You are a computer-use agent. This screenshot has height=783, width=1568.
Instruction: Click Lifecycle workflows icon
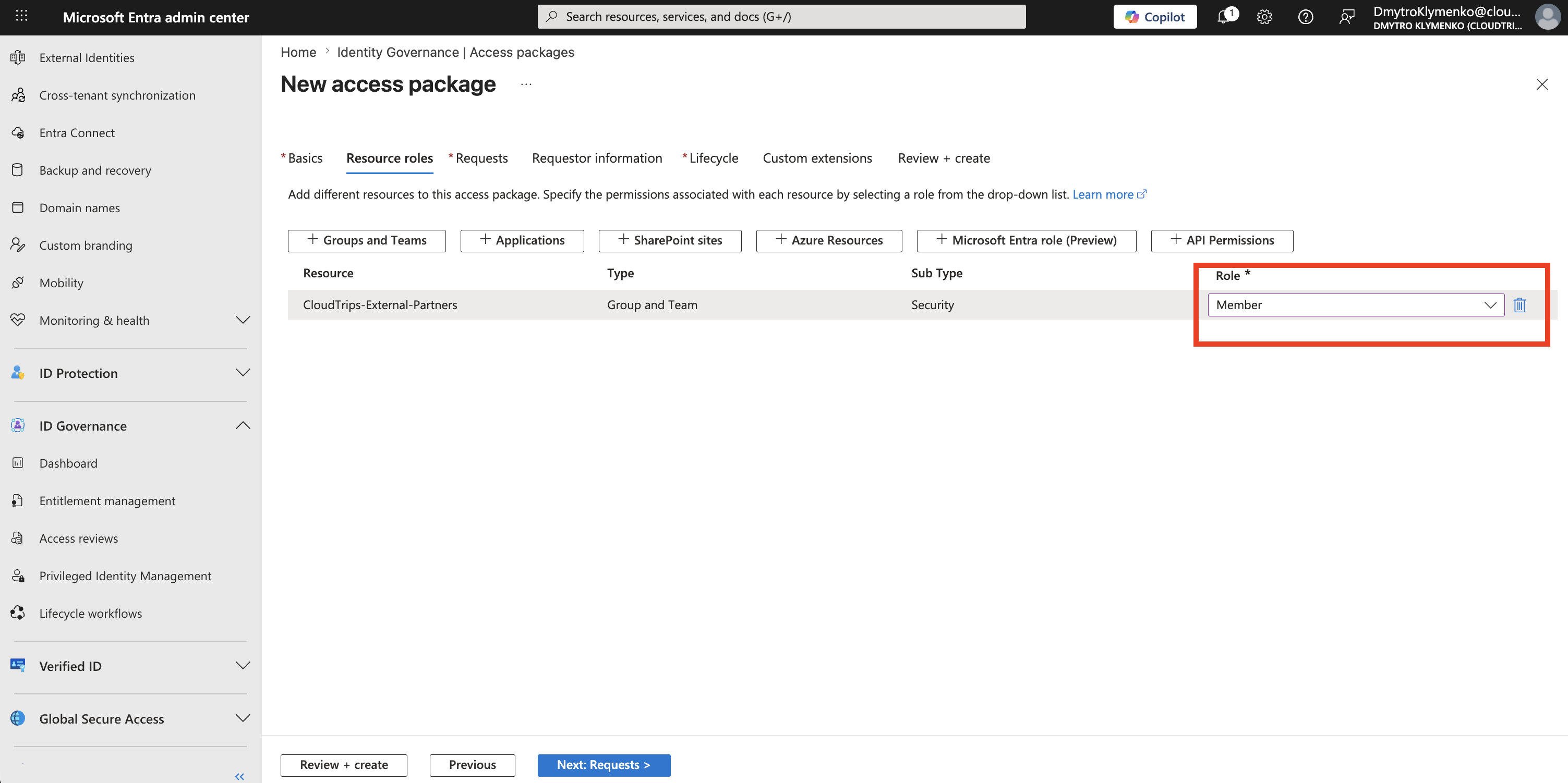[18, 613]
